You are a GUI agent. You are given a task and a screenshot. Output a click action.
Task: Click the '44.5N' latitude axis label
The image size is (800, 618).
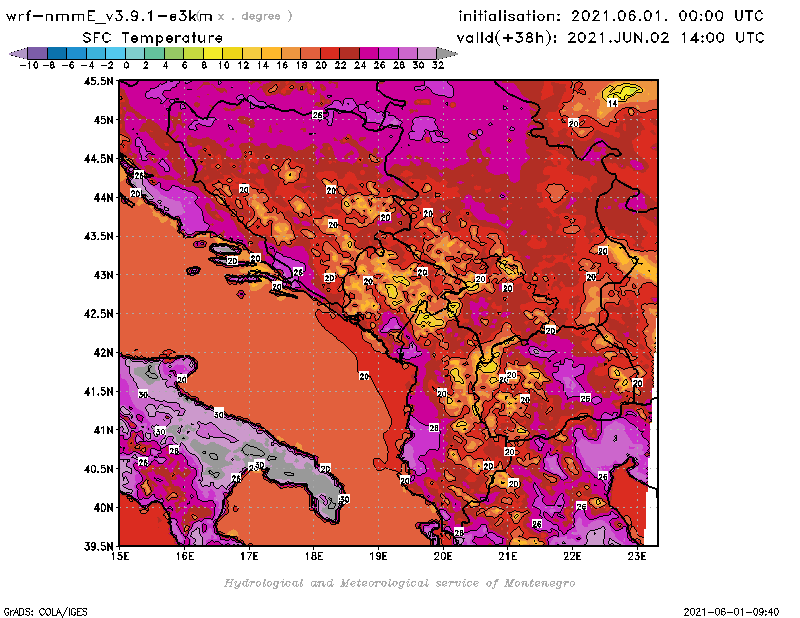coord(98,158)
